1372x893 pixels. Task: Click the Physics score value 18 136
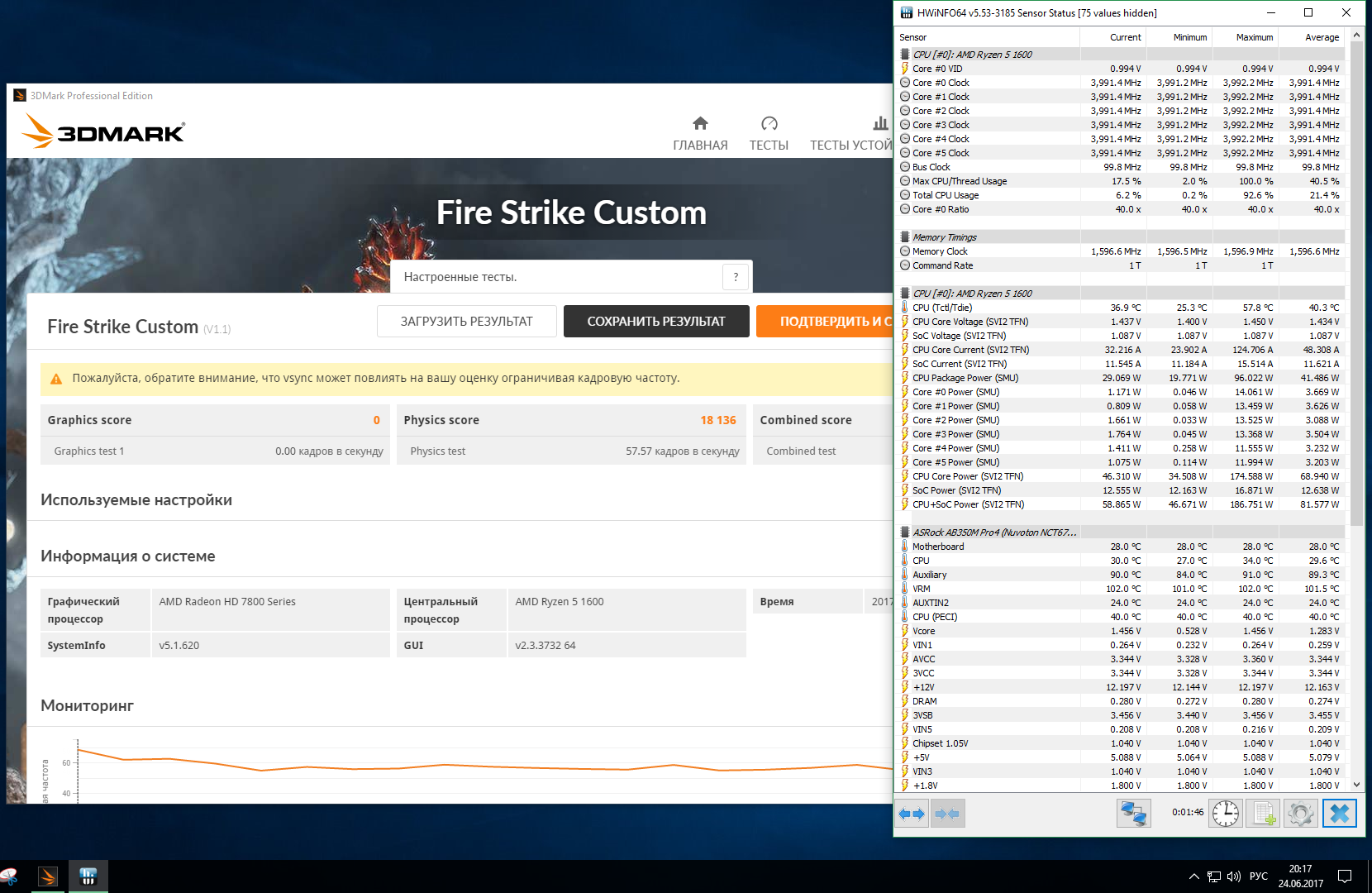[718, 420]
